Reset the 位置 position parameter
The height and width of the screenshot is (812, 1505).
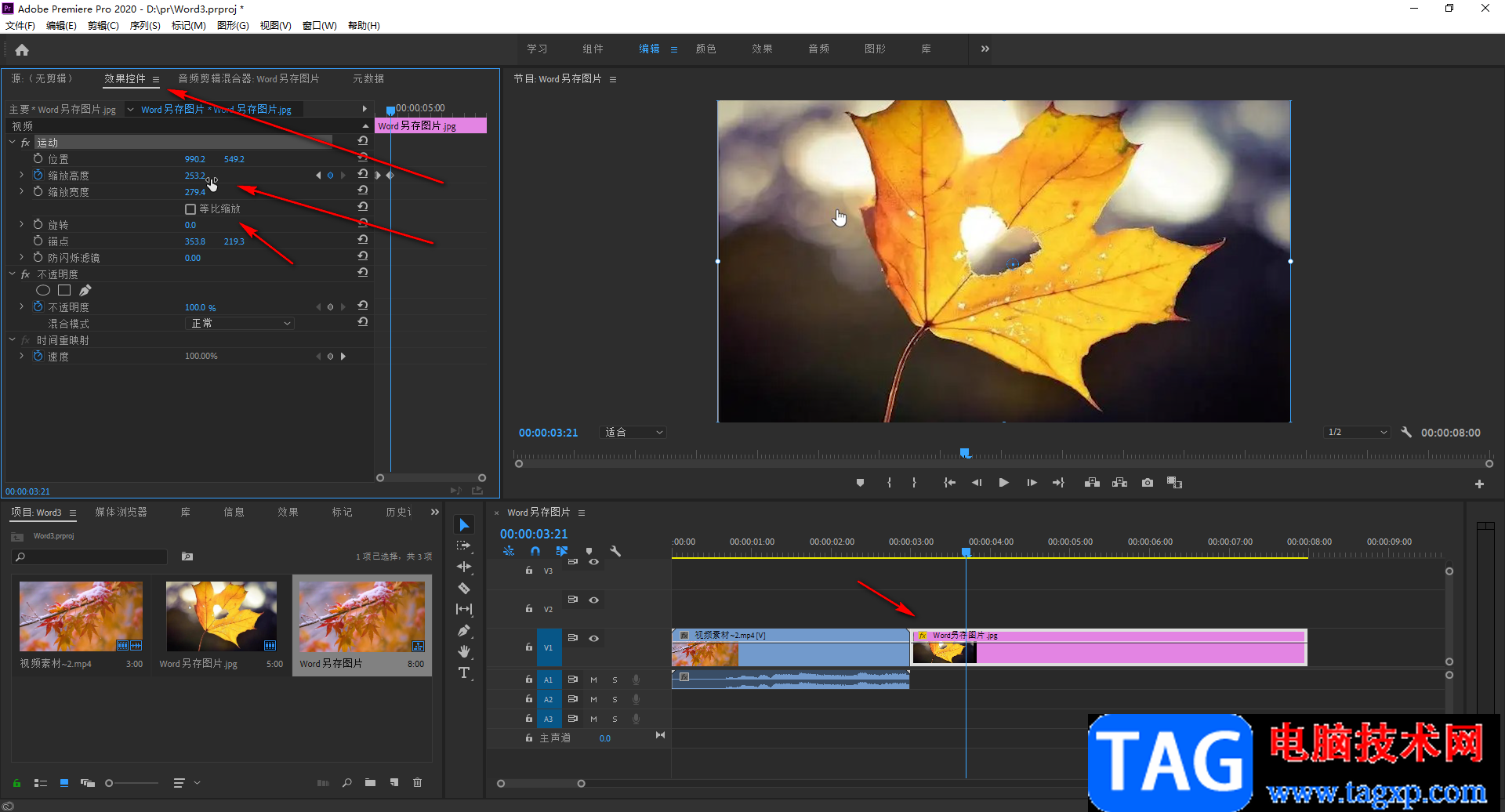(363, 158)
